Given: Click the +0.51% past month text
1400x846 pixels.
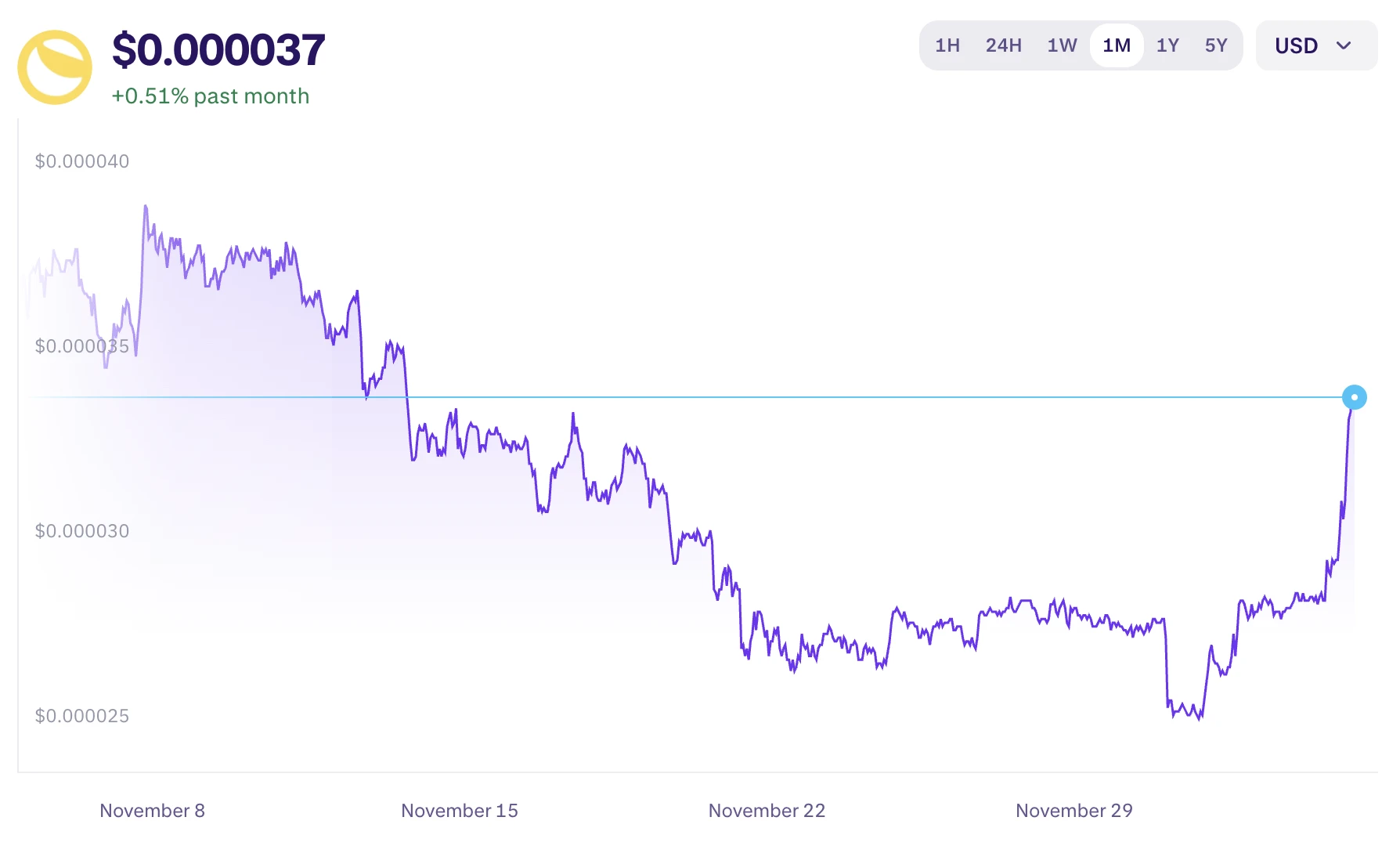Looking at the screenshot, I should coord(211,96).
